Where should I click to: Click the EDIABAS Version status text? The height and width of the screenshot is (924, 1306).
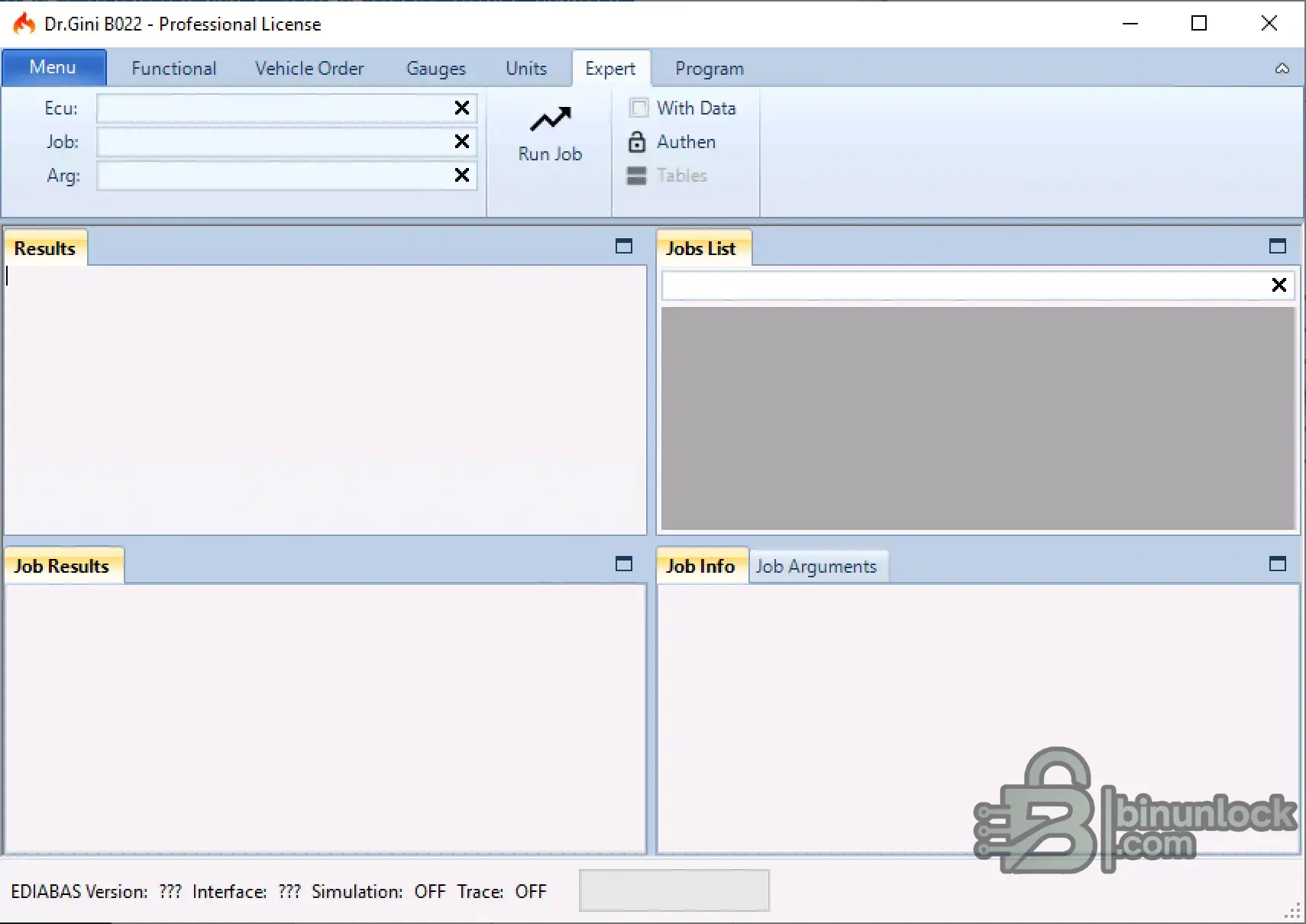tap(96, 892)
